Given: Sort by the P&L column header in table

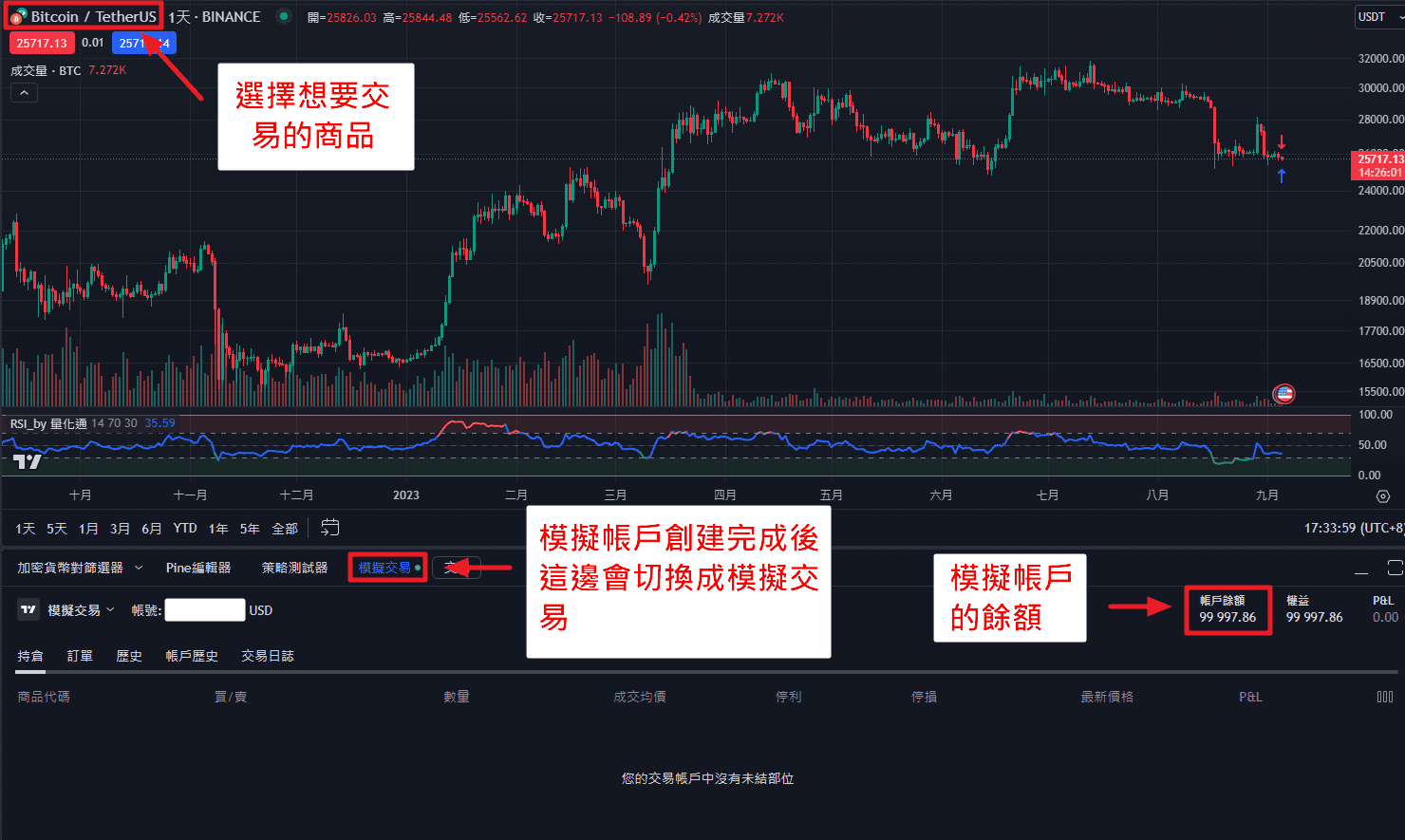Looking at the screenshot, I should (1251, 697).
